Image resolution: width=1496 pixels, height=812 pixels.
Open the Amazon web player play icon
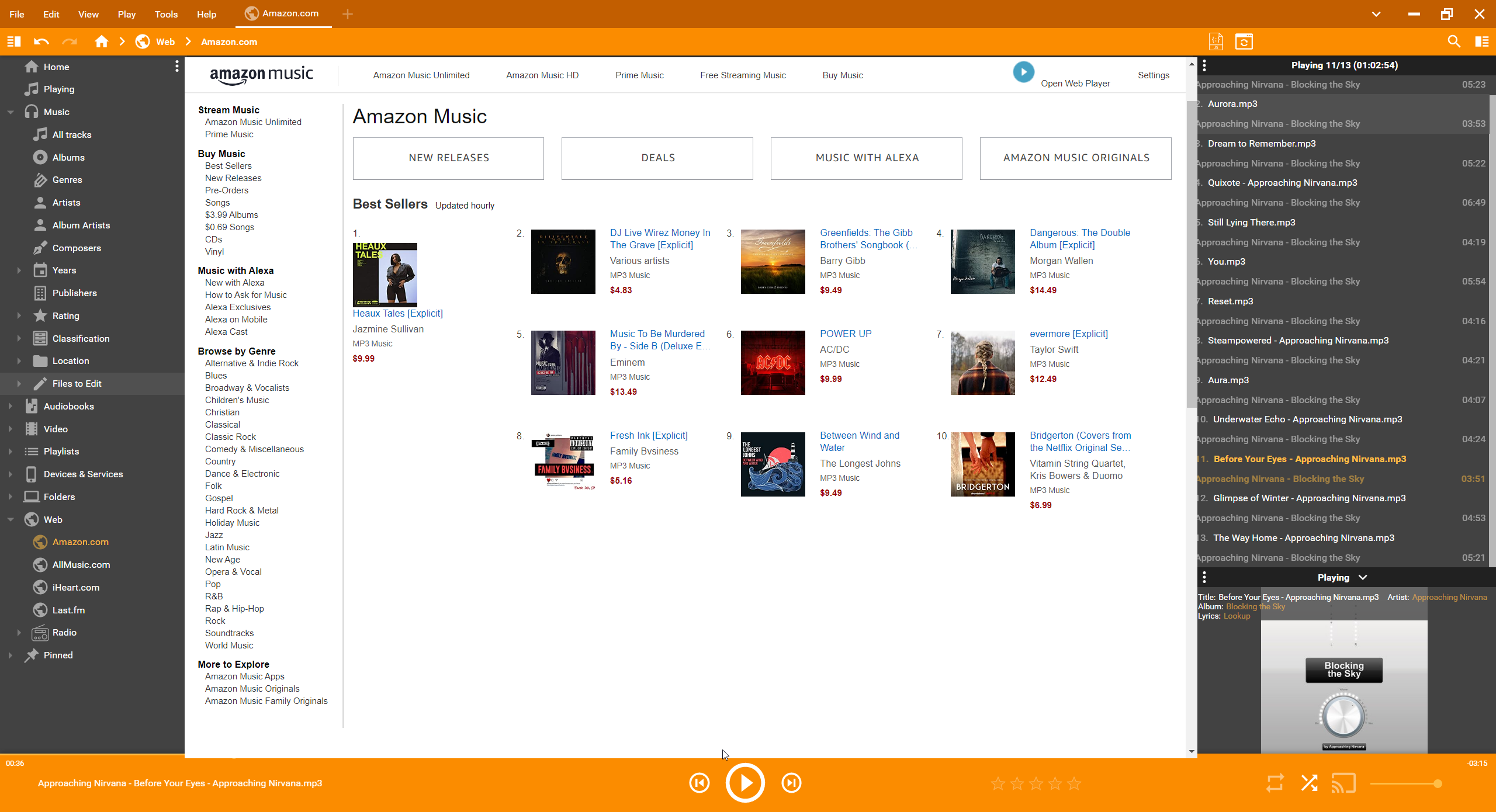(x=1023, y=72)
